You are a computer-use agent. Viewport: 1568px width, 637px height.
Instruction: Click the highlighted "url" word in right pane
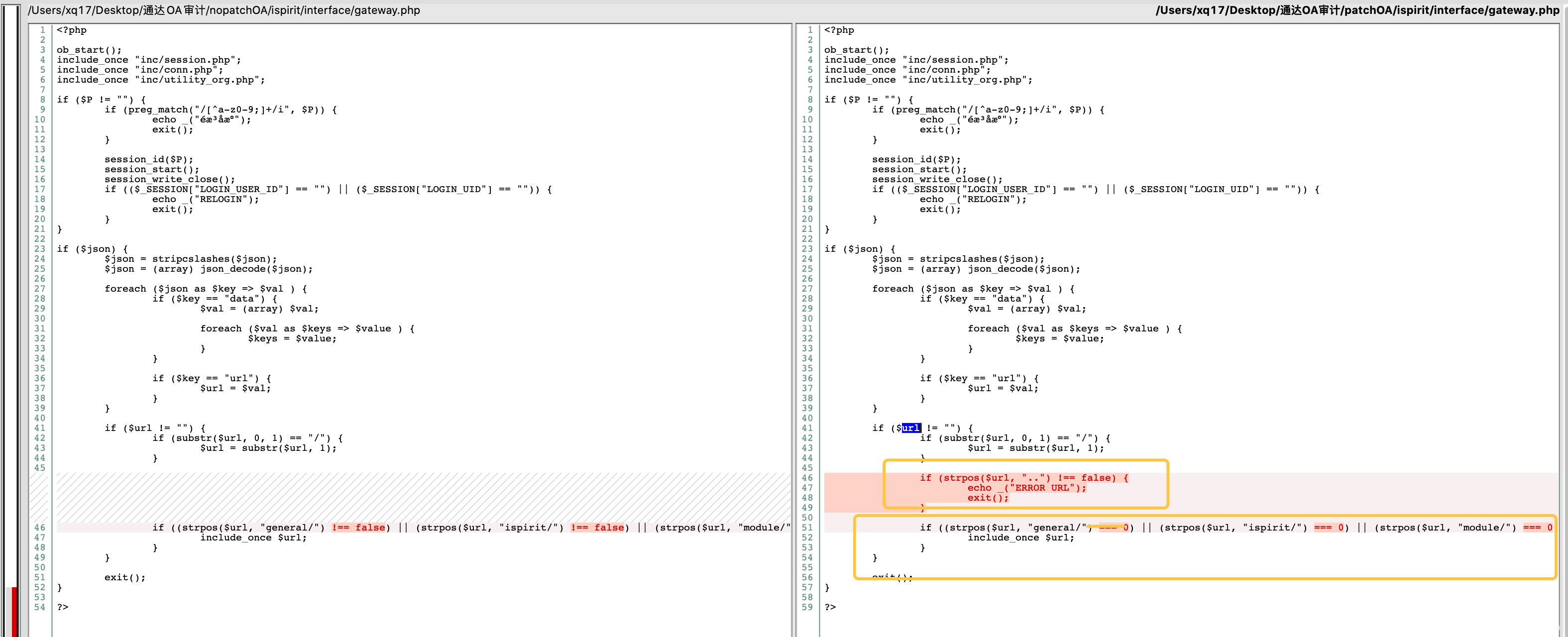pos(910,428)
